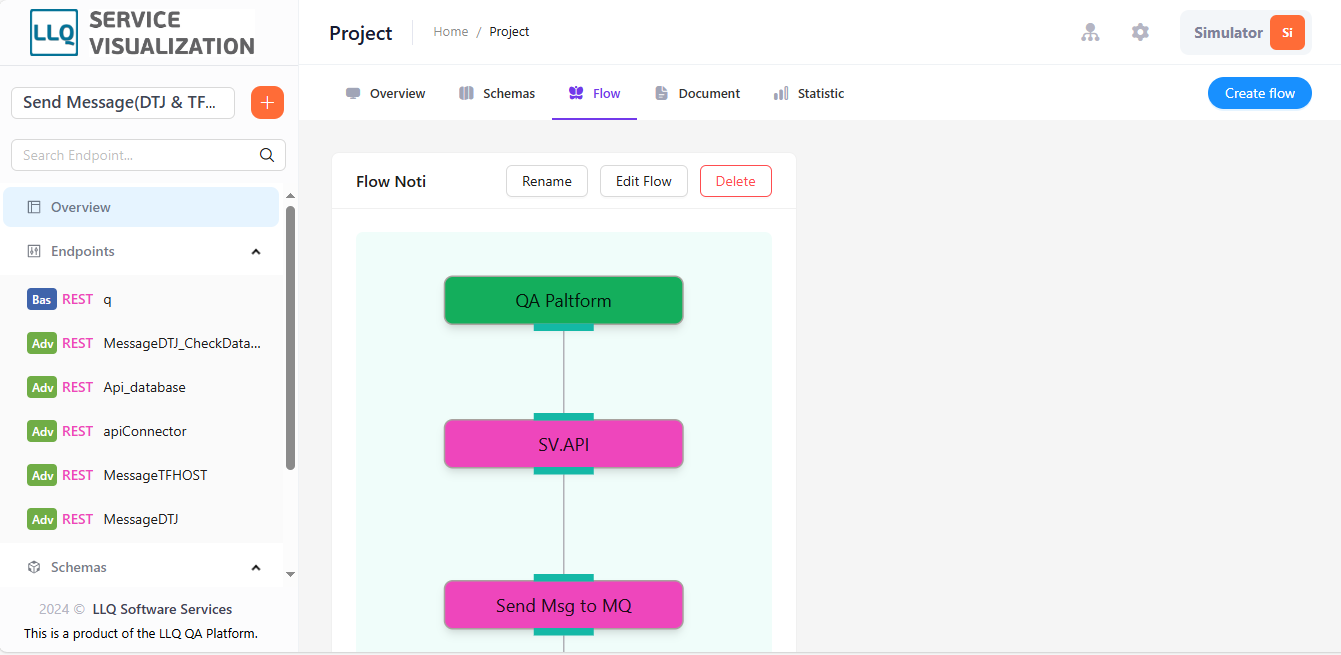Click the Endpoints section icon
The image size is (1341, 655).
[x=34, y=251]
